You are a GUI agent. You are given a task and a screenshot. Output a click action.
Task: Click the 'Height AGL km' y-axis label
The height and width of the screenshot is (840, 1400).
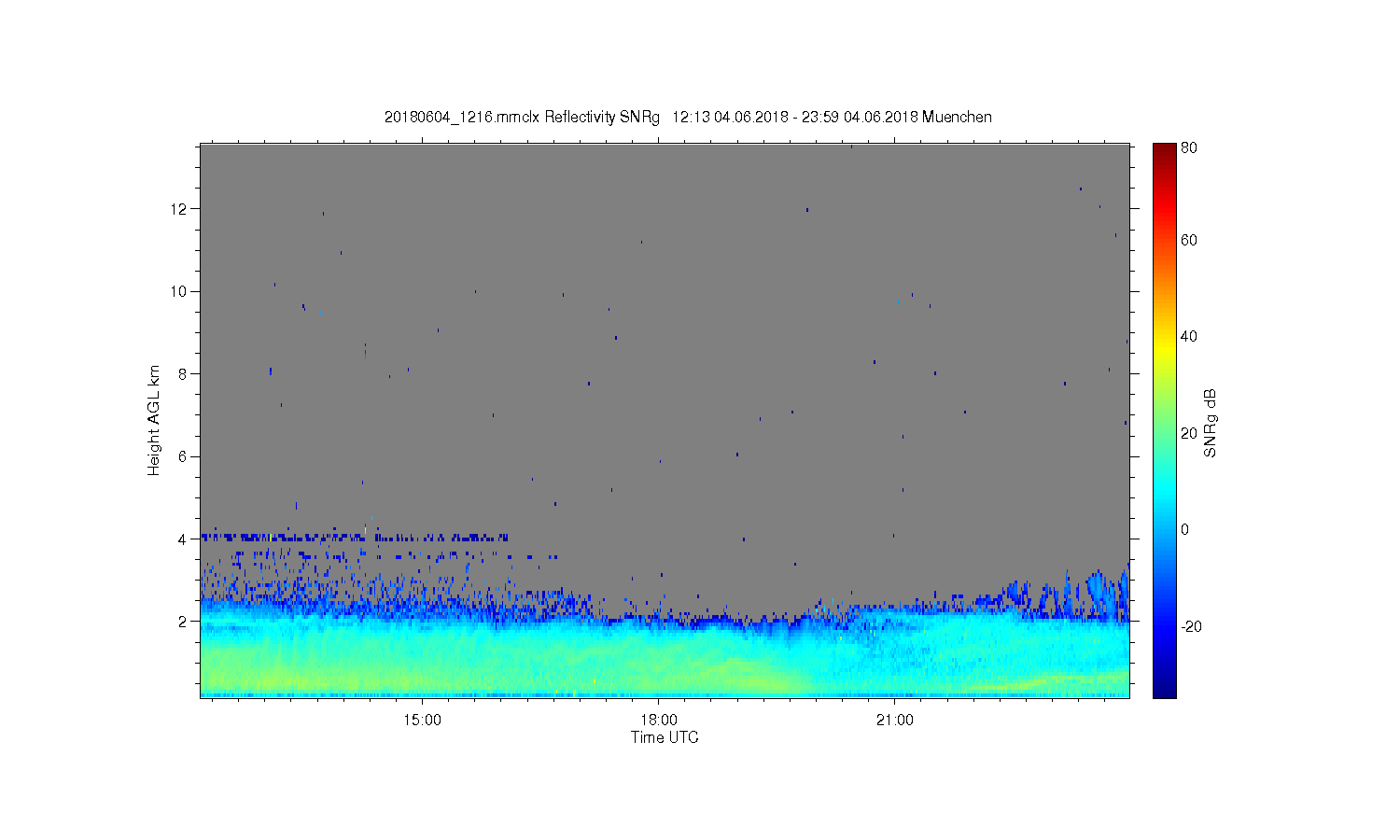click(x=154, y=420)
